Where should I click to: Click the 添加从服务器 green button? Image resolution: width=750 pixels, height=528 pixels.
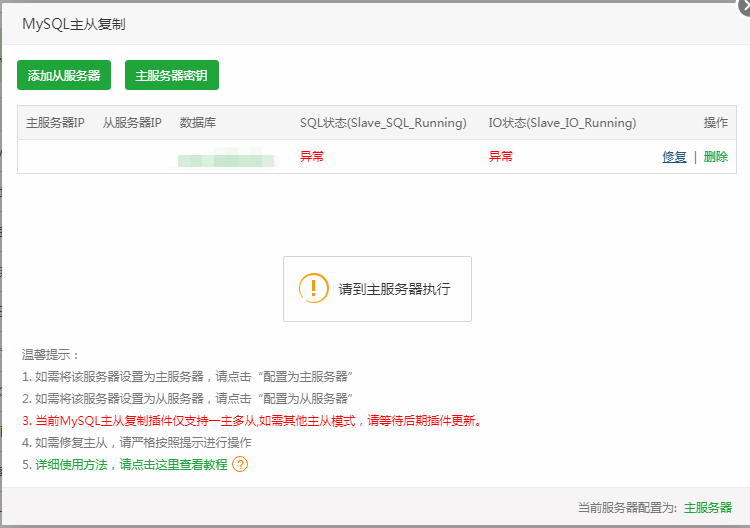point(64,75)
